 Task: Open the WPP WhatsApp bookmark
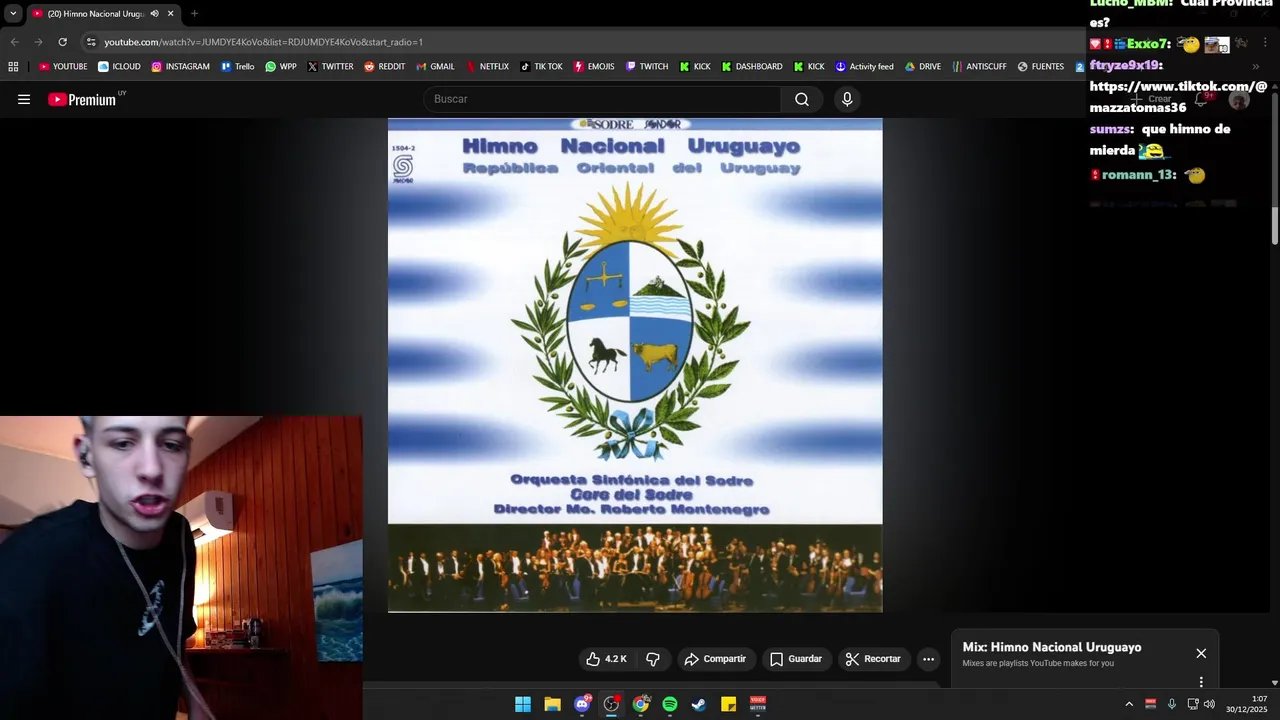click(281, 67)
